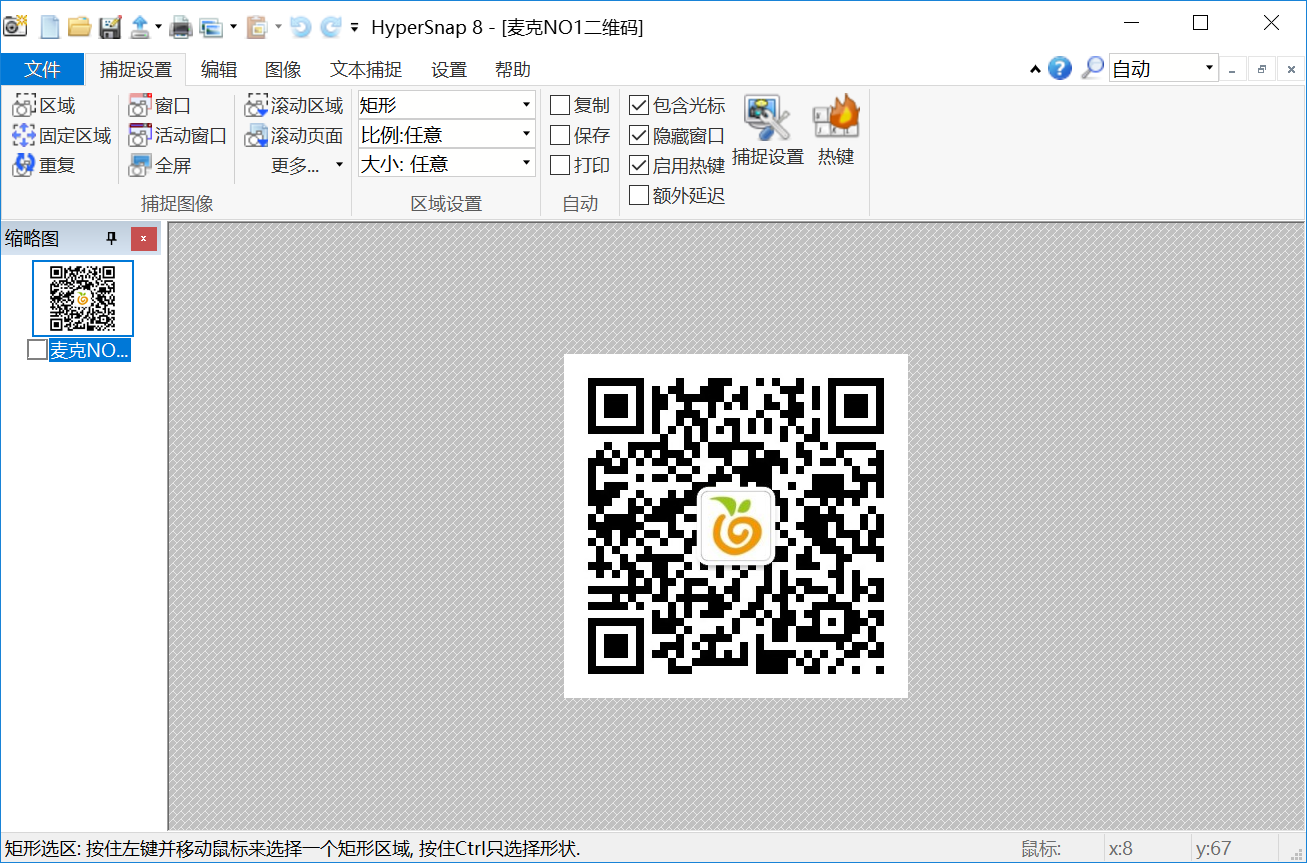Check the box beside 麦克NO... thumbnail
Viewport: 1307px width, 863px height.
[37, 350]
